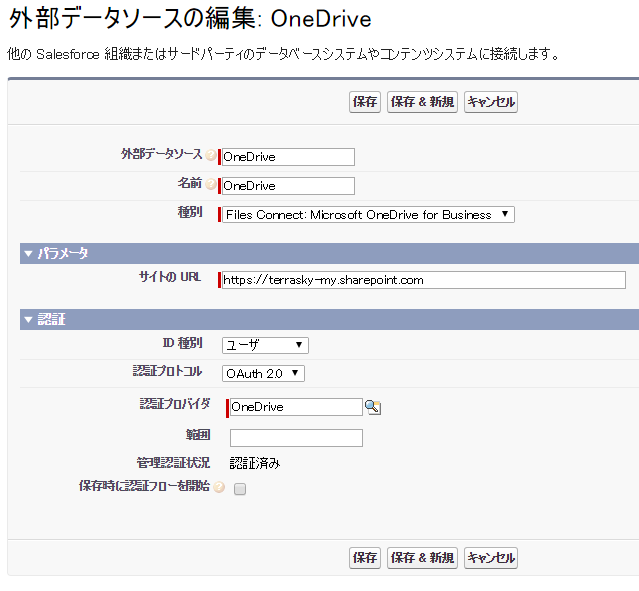Open the 認証プロトコル OAuth 2.0 dropdown
The width and height of the screenshot is (639, 591).
pos(263,373)
